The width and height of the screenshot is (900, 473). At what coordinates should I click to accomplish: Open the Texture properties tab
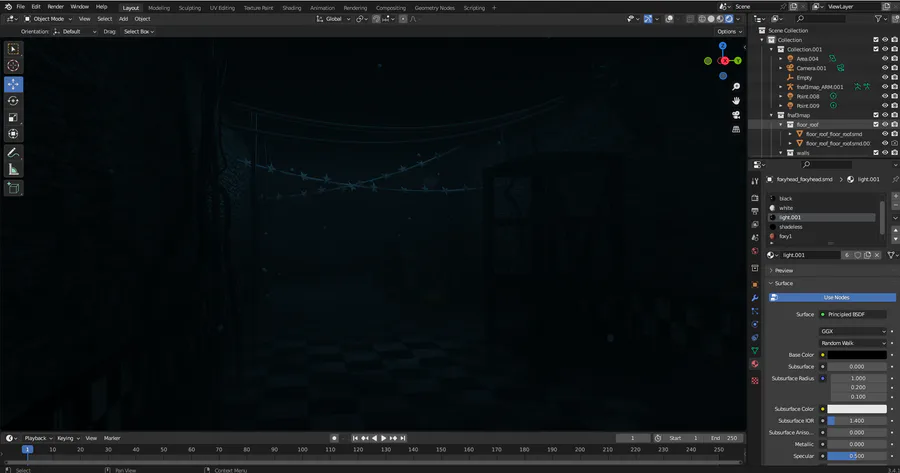755,381
